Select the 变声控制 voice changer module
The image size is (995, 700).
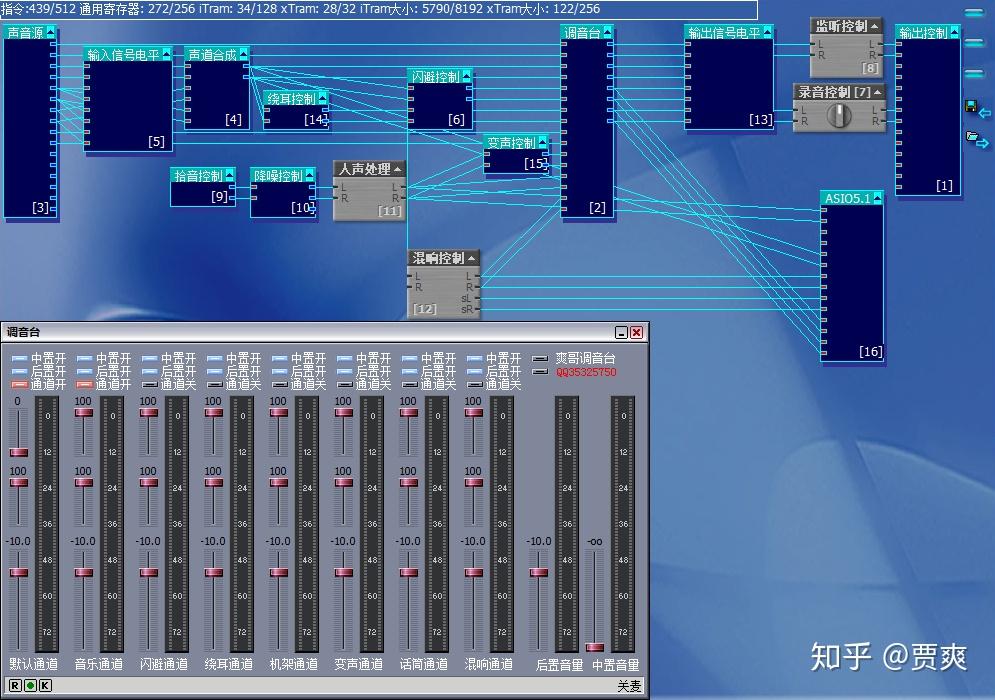[x=514, y=142]
